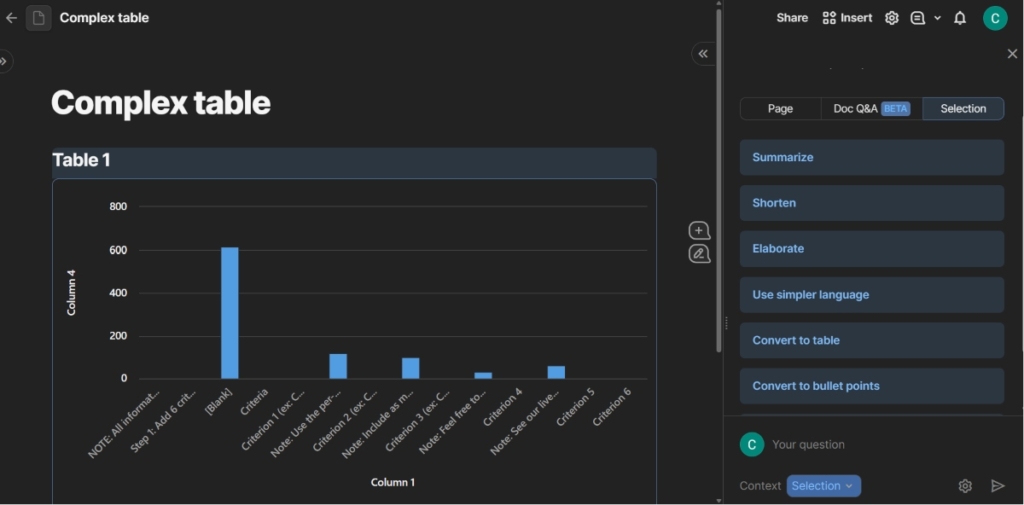Click the panel resize handle dots
The width and height of the screenshot is (1024, 505).
726,323
